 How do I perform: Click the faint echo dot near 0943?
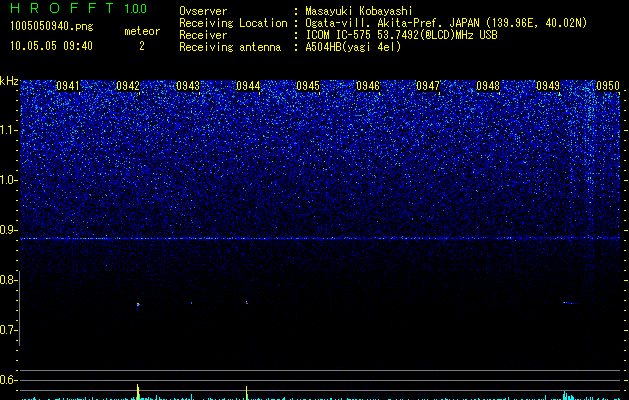pos(191,303)
